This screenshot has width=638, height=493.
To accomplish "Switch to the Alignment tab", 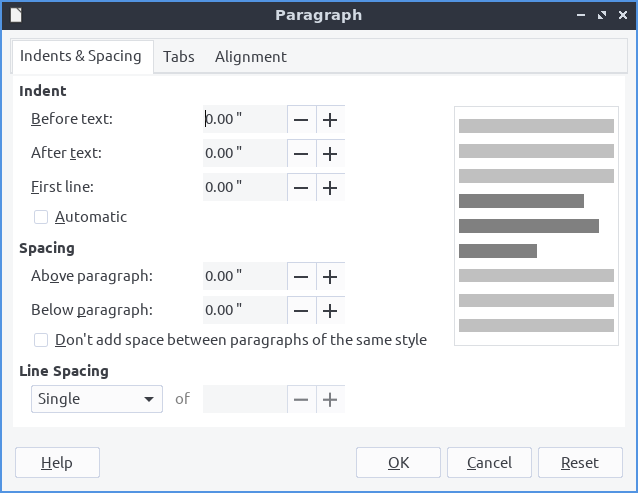I will point(250,57).
